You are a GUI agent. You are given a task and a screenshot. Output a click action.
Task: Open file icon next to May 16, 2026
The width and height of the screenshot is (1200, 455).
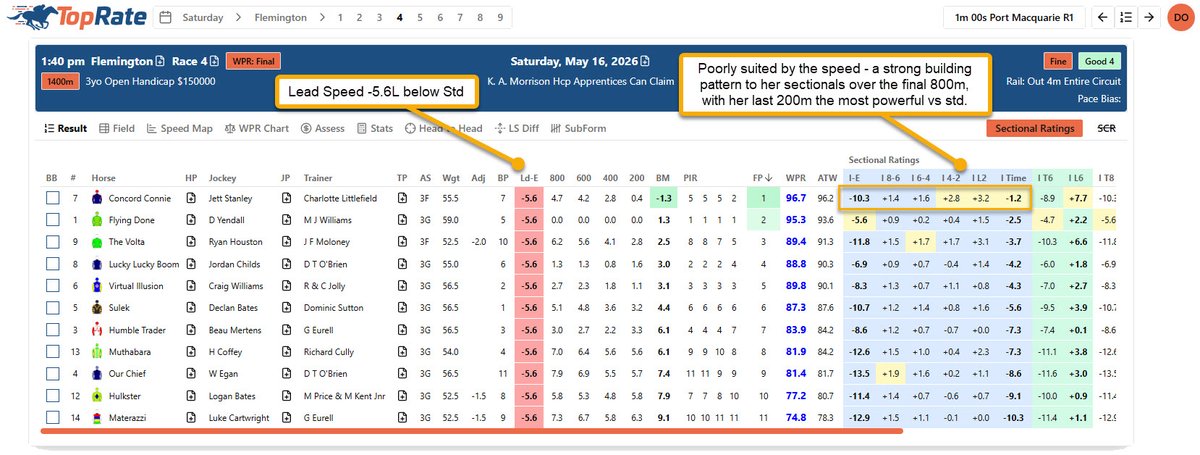[645, 61]
